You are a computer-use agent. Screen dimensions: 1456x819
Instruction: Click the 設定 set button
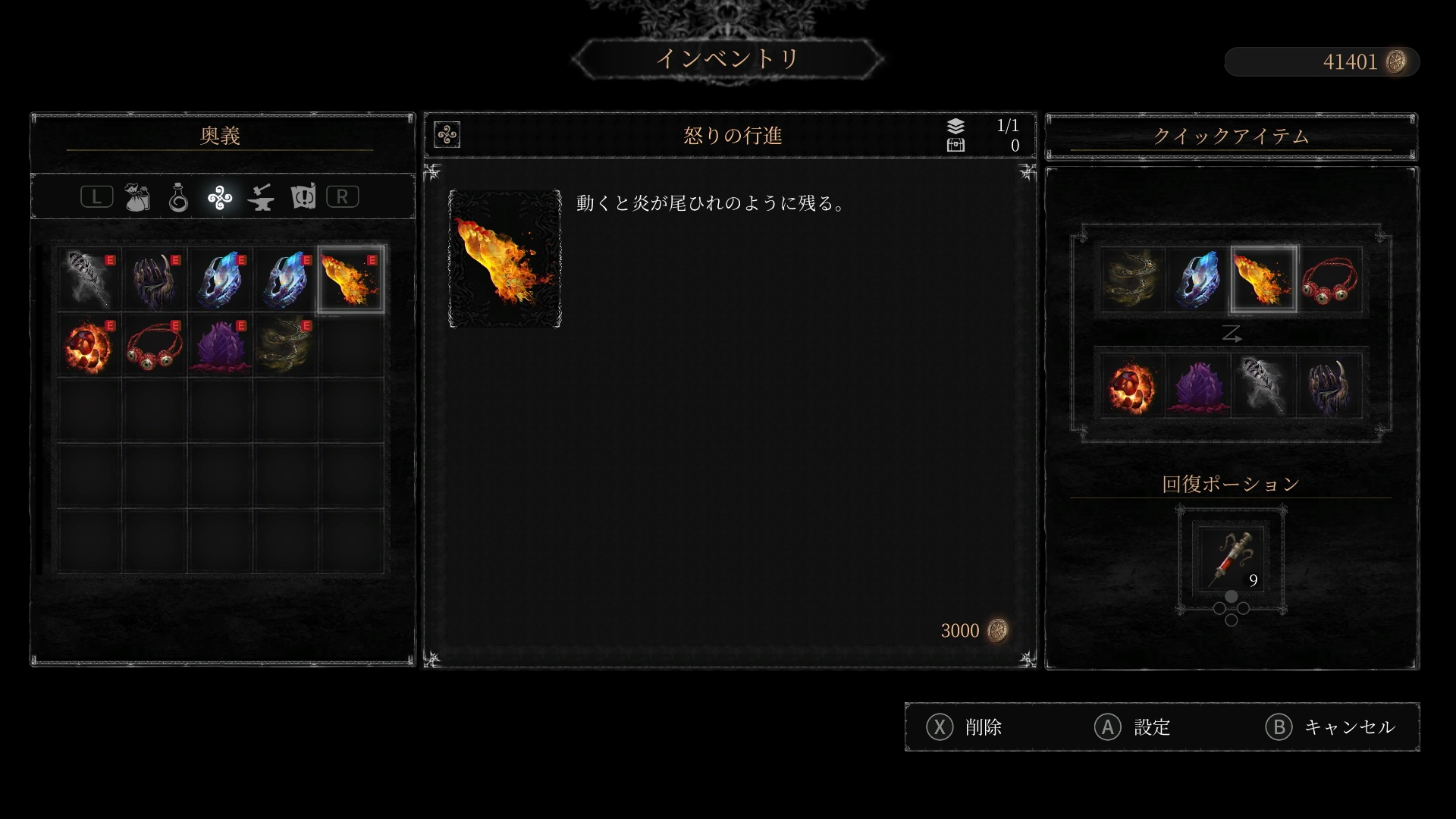(1132, 727)
